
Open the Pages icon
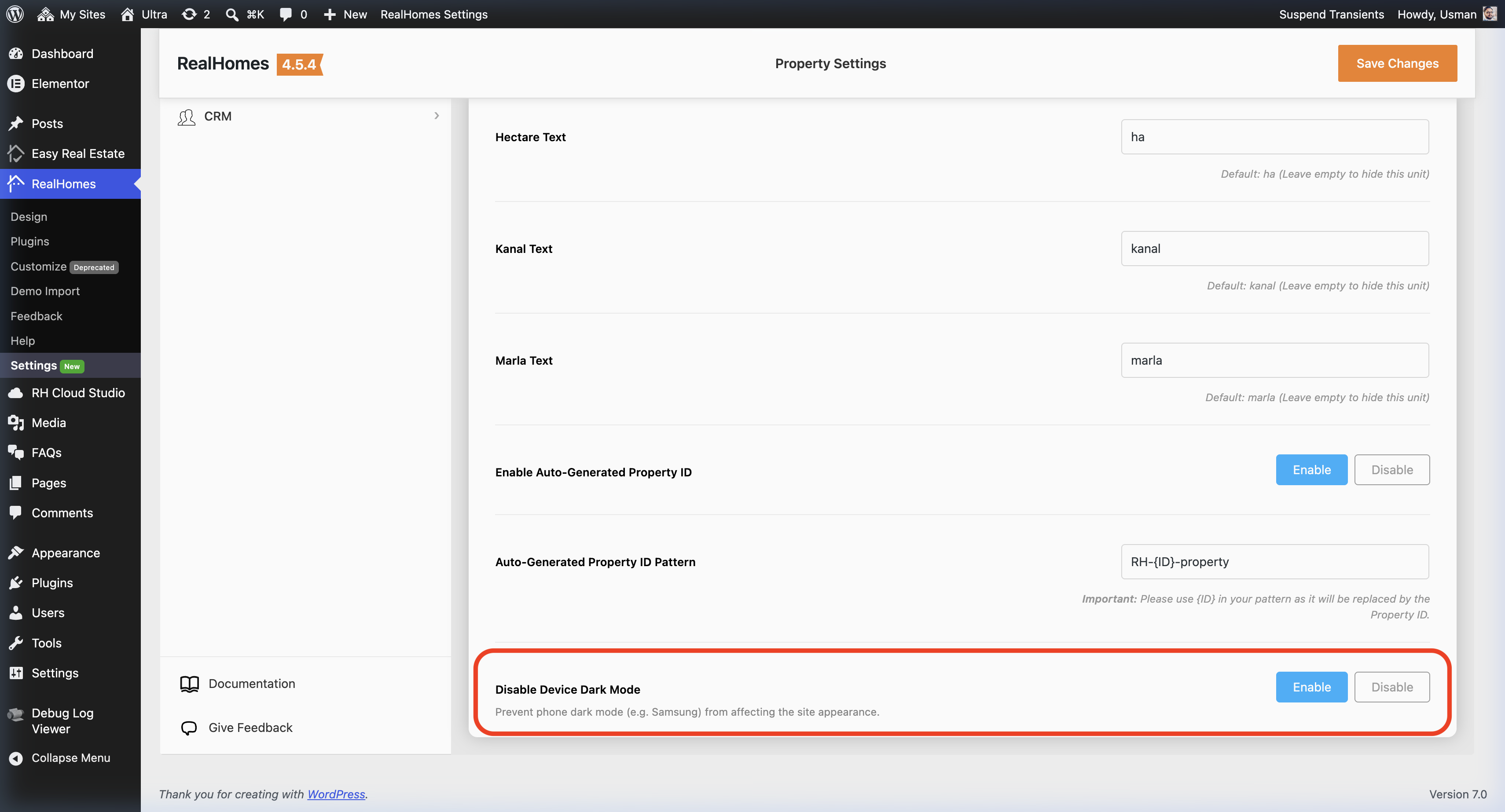[x=16, y=483]
